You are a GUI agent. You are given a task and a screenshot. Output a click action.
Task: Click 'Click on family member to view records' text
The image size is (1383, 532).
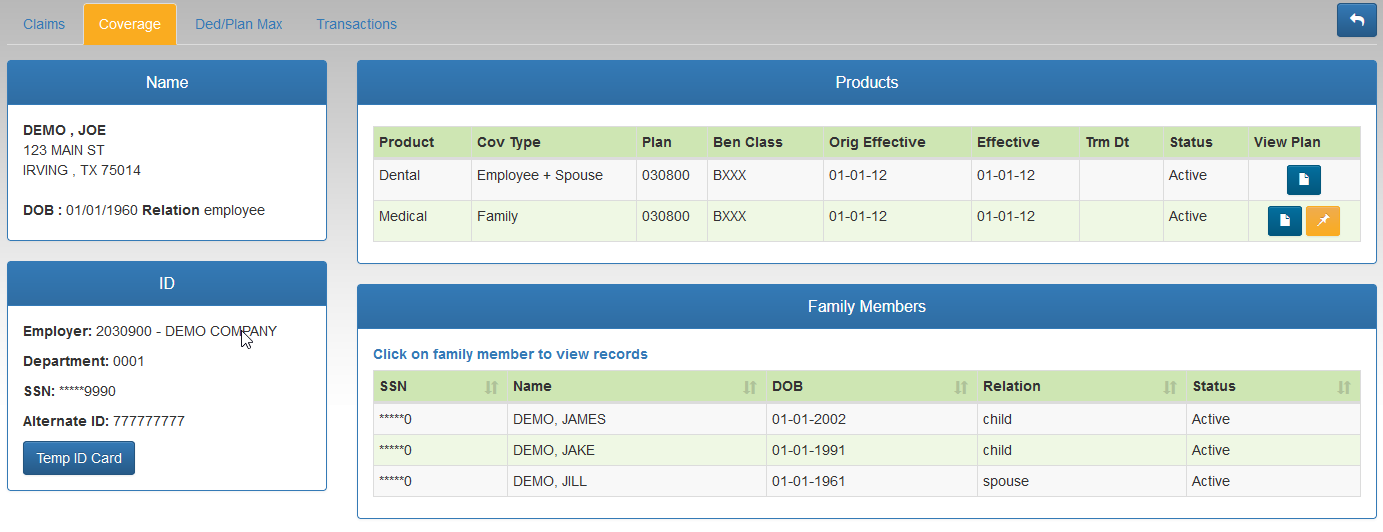click(510, 354)
